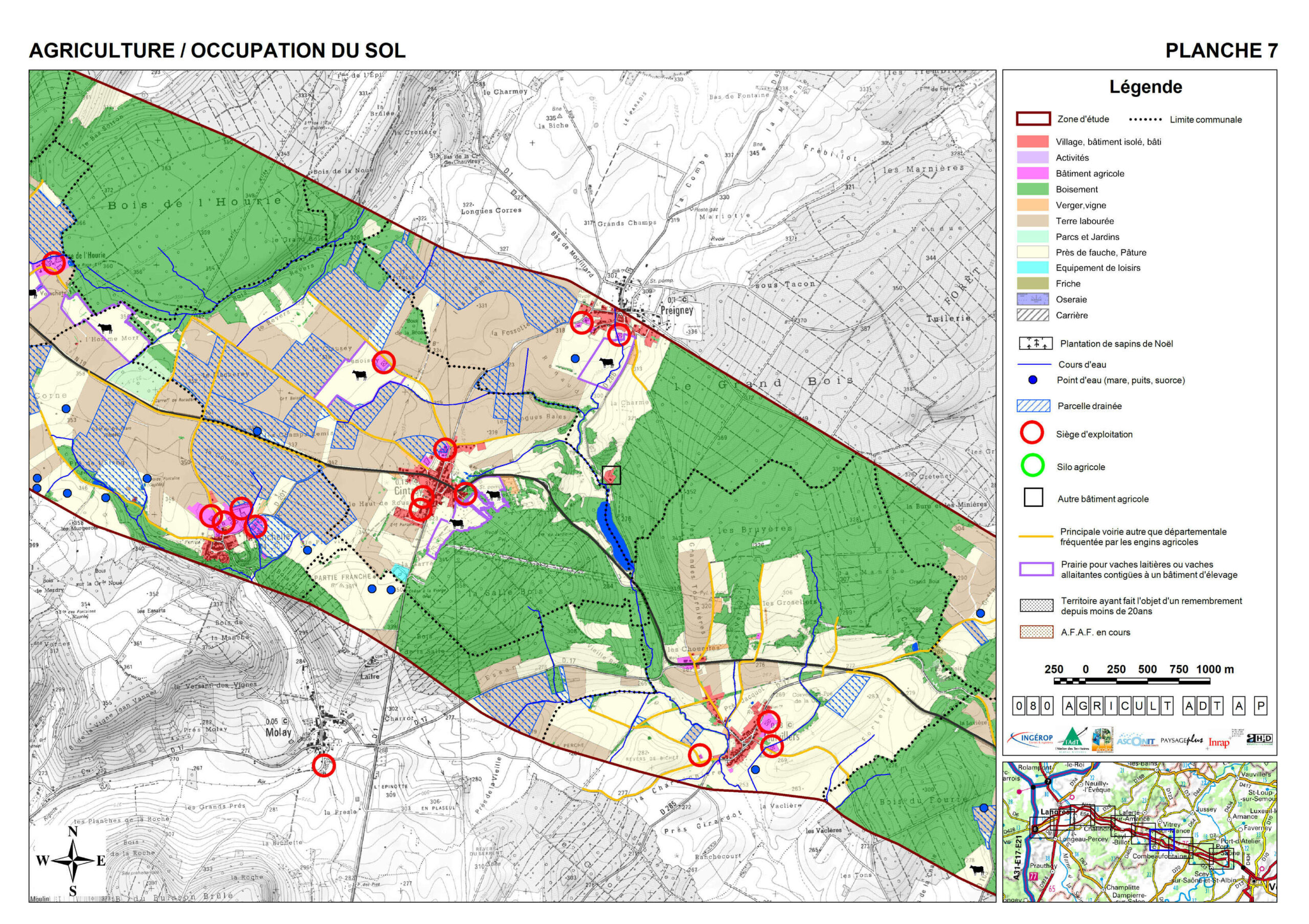The width and height of the screenshot is (1309, 924).
Task: Select the Plantation de sapins de Noël symbol
Action: coord(1035,343)
